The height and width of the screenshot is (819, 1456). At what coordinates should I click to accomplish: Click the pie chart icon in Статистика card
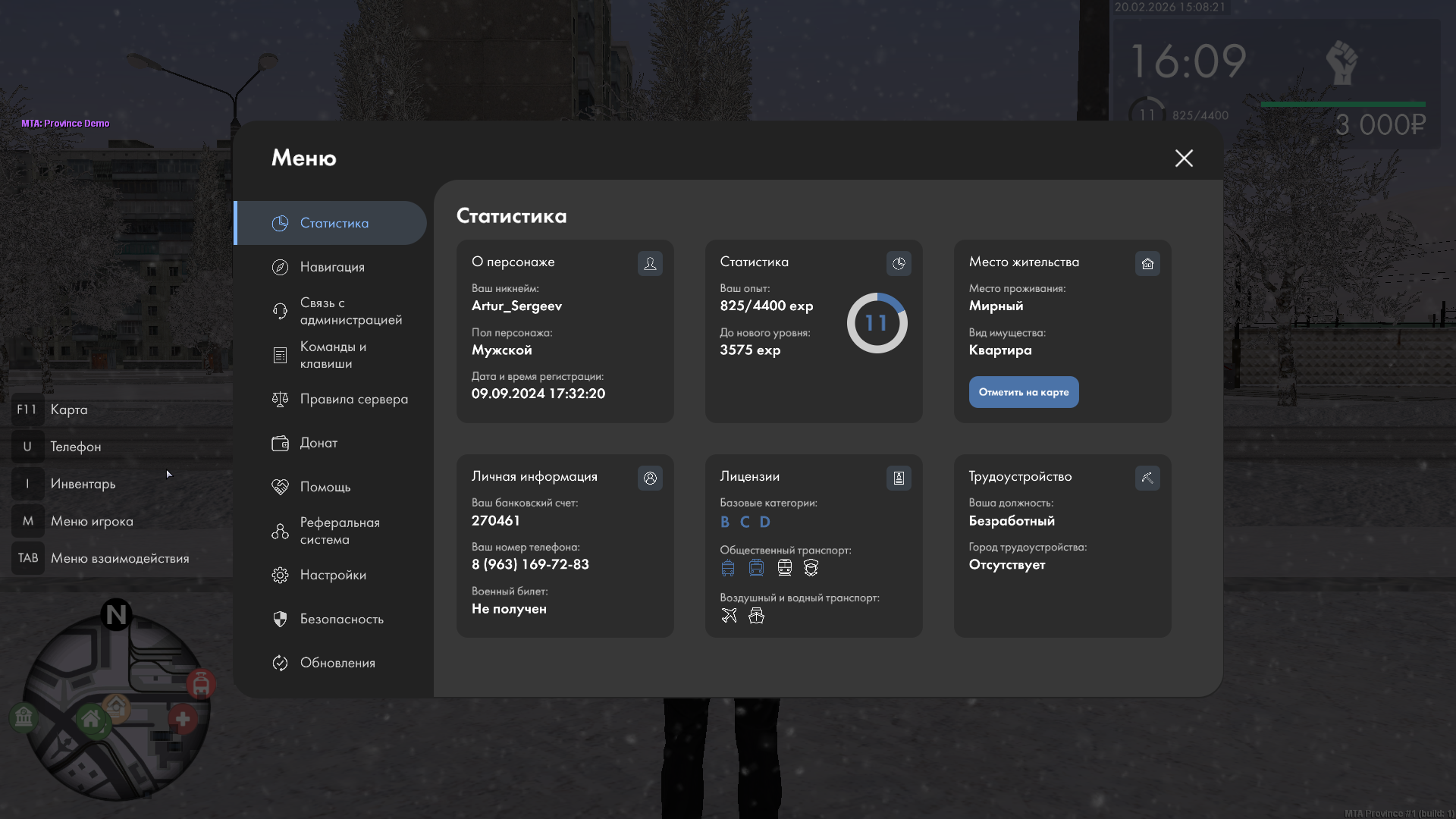click(899, 263)
